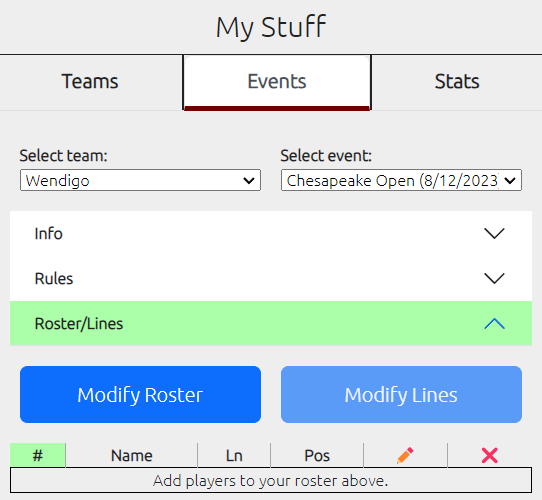Image resolution: width=542 pixels, height=500 pixels.
Task: Sort roster by Ln column header
Action: [234, 455]
